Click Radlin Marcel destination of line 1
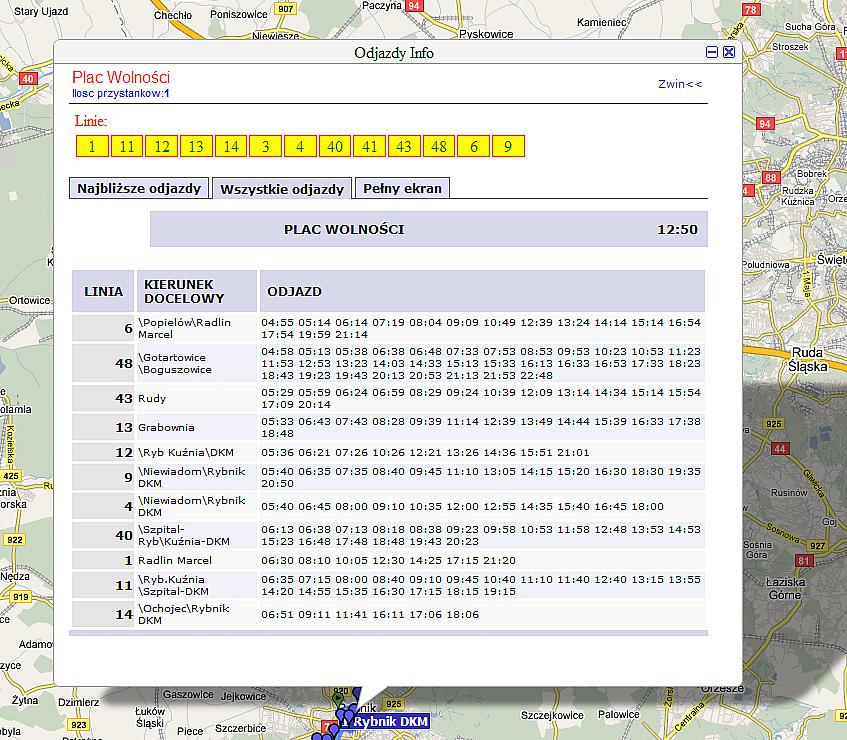The height and width of the screenshot is (740, 847). coord(175,560)
